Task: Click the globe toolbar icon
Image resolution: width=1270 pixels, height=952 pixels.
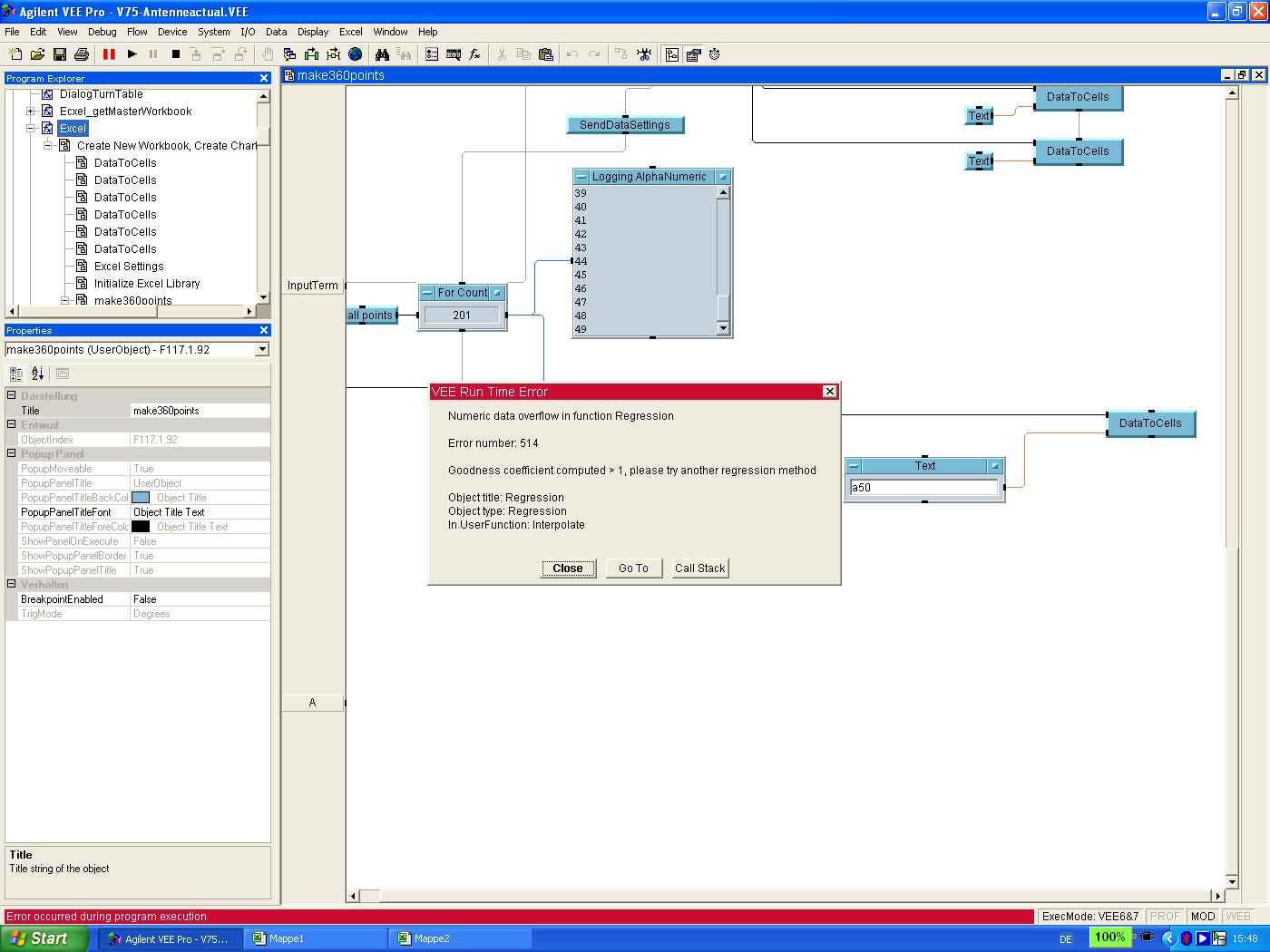Action: (356, 54)
